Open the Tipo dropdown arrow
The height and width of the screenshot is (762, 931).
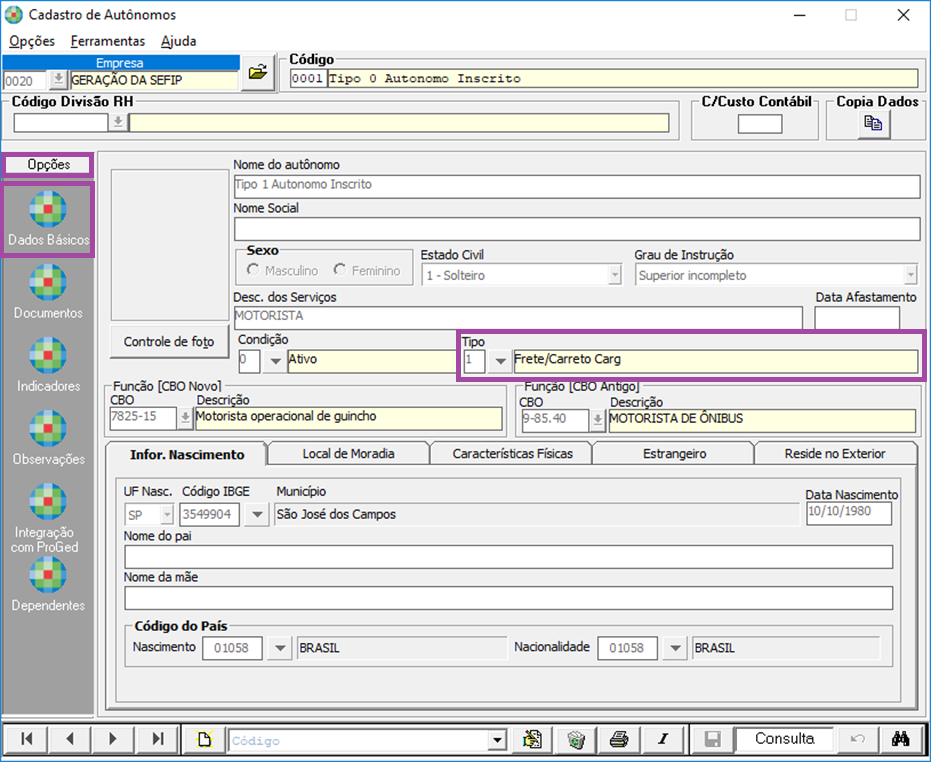click(501, 361)
